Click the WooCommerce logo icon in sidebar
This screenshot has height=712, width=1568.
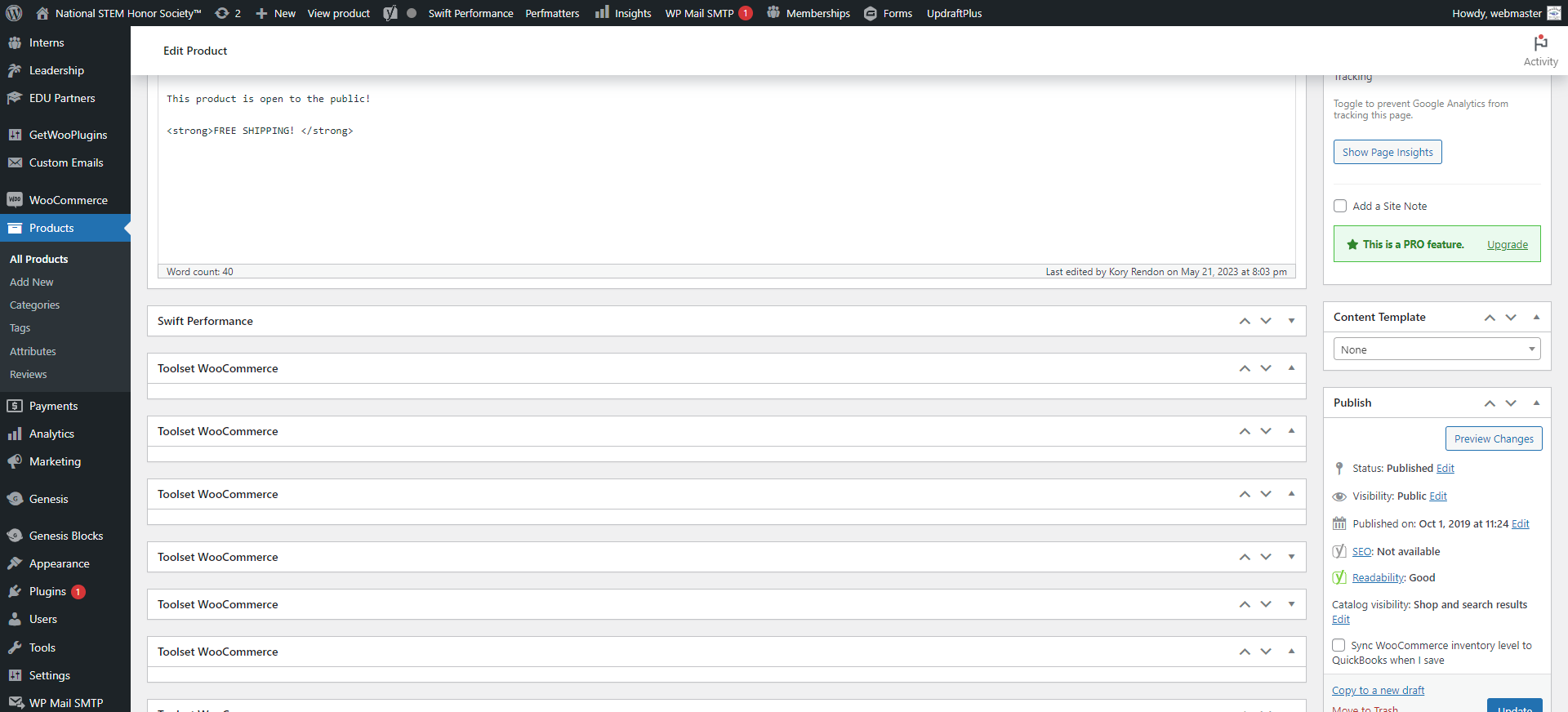click(15, 200)
